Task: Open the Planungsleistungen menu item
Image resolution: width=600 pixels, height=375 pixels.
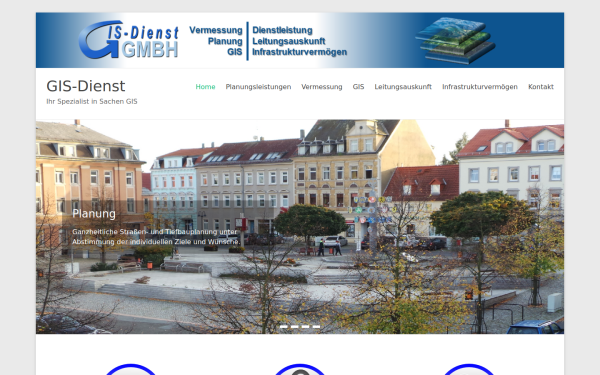Action: [258, 87]
